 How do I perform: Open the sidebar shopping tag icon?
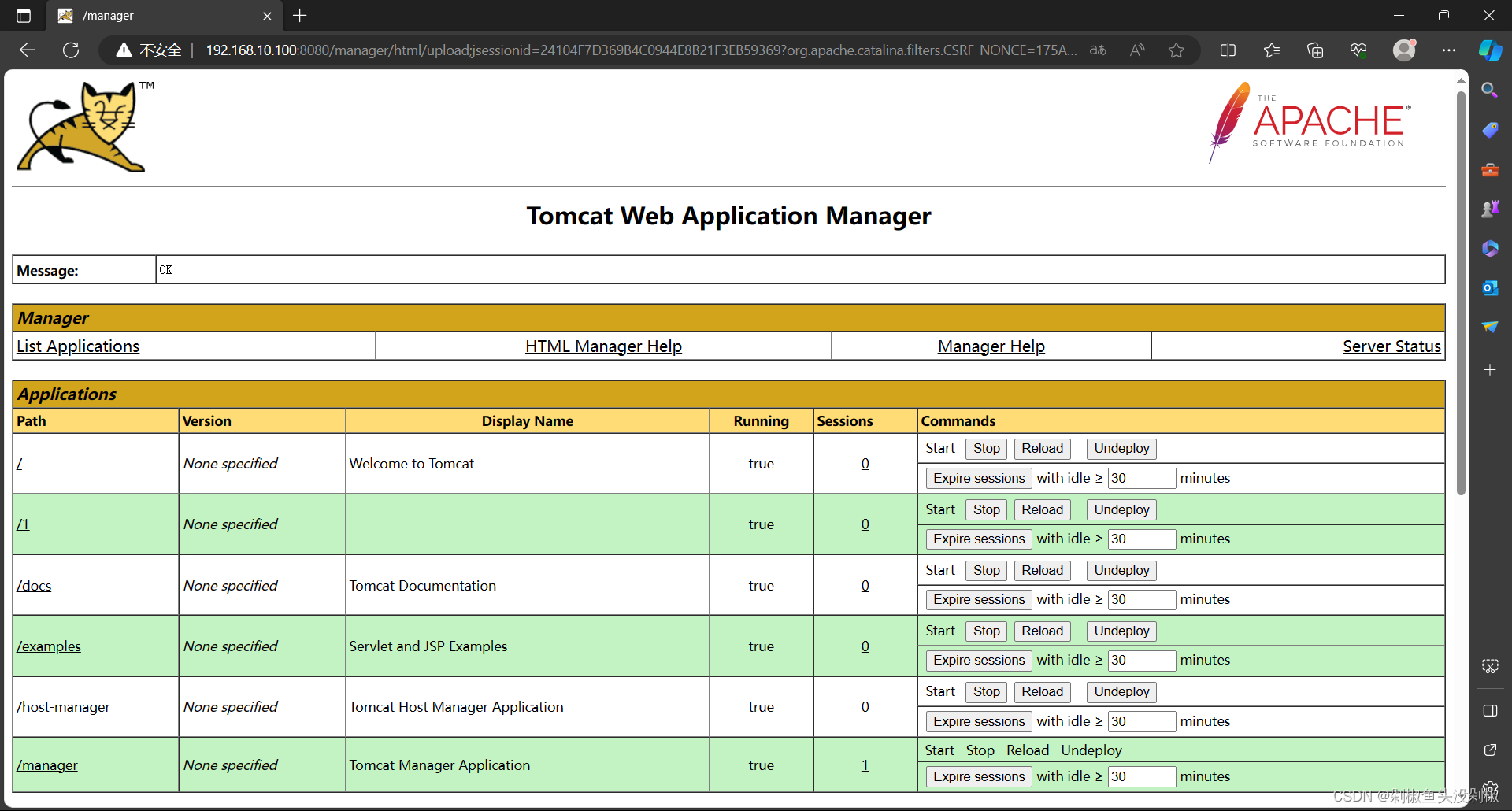[x=1490, y=130]
